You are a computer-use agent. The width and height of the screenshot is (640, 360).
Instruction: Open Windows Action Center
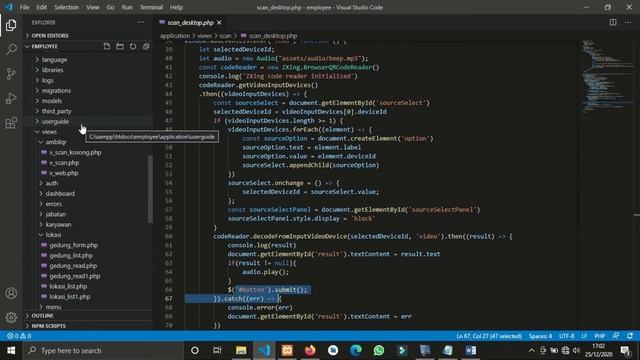tap(625, 351)
